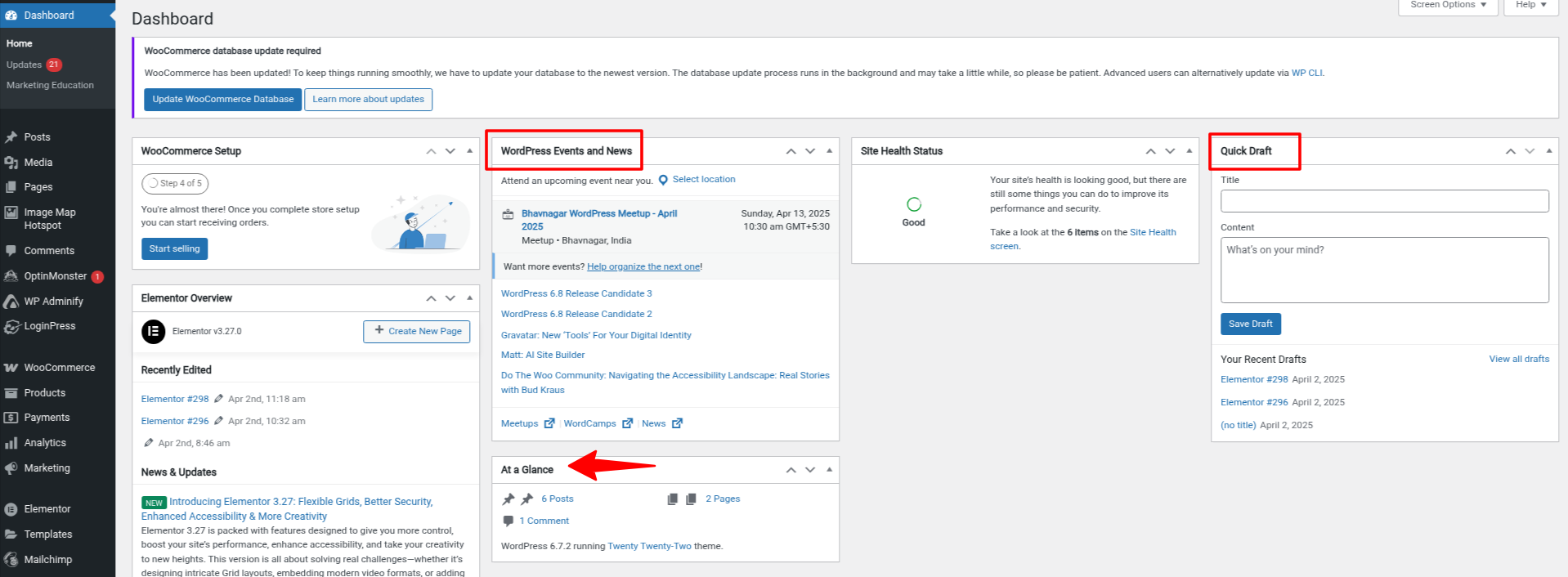Viewport: 1568px width, 577px height.
Task: Click the Image Map Hotspot icon
Action: pyautogui.click(x=11, y=212)
